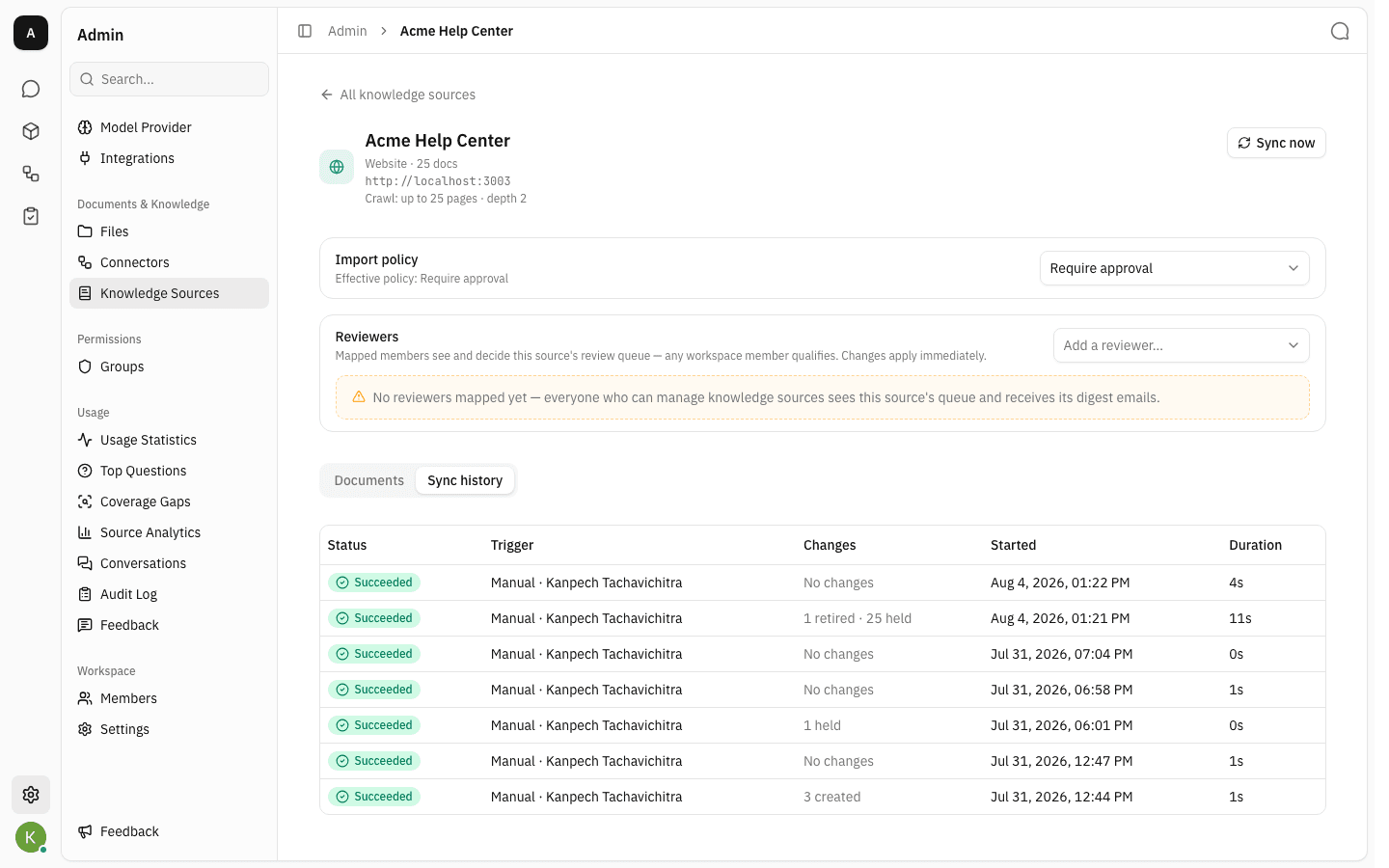Switch to the Documents tab

pyautogui.click(x=368, y=480)
